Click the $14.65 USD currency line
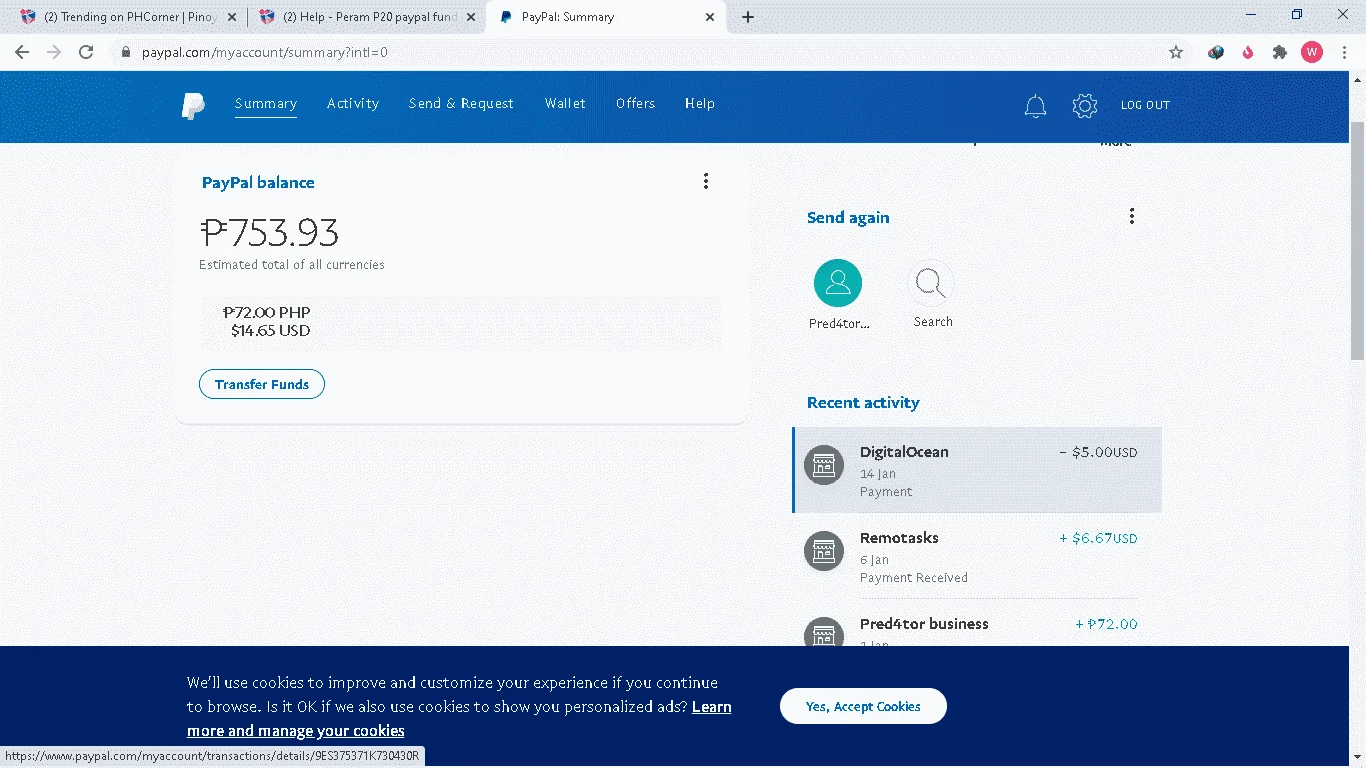This screenshot has height=768, width=1366. 270,330
